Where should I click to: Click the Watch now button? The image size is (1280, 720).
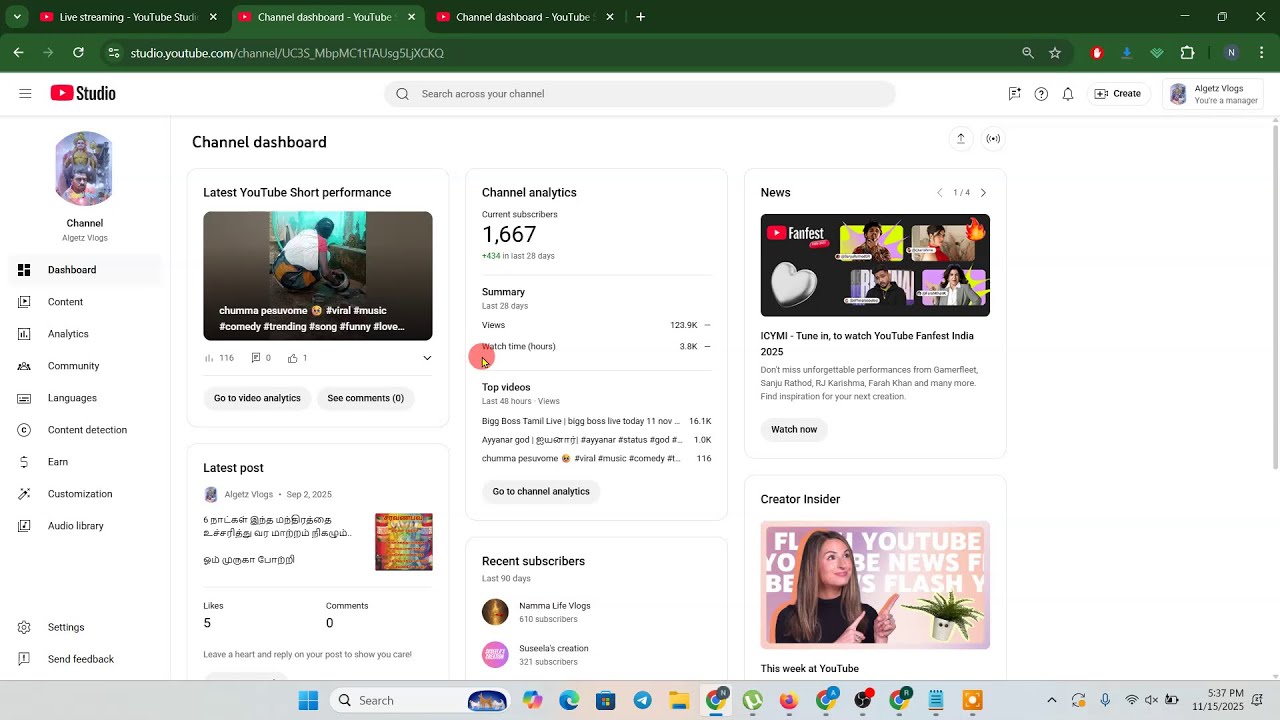(794, 429)
